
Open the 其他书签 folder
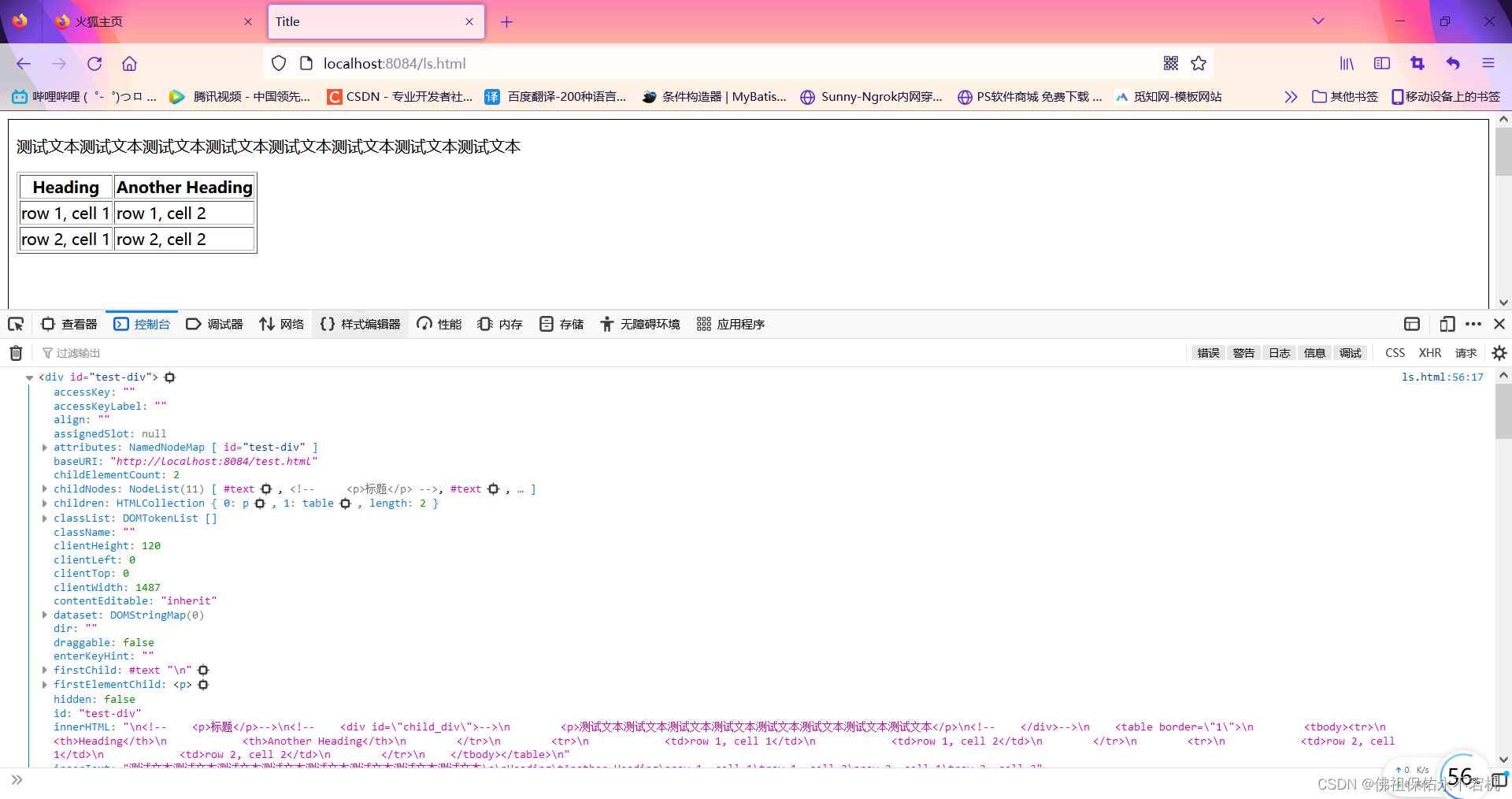coord(1345,97)
